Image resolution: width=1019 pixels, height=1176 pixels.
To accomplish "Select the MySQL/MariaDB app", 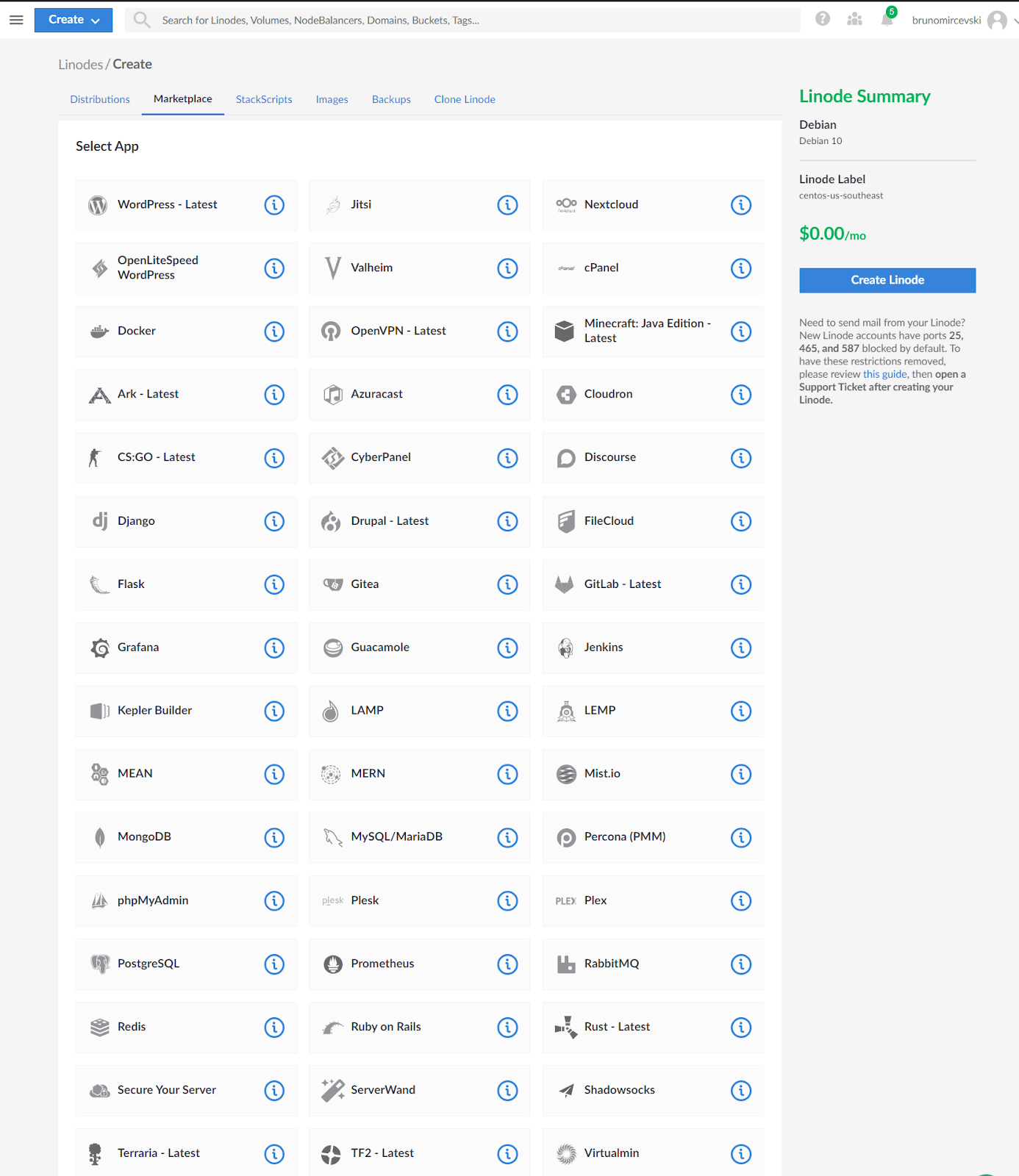I will [x=419, y=837].
